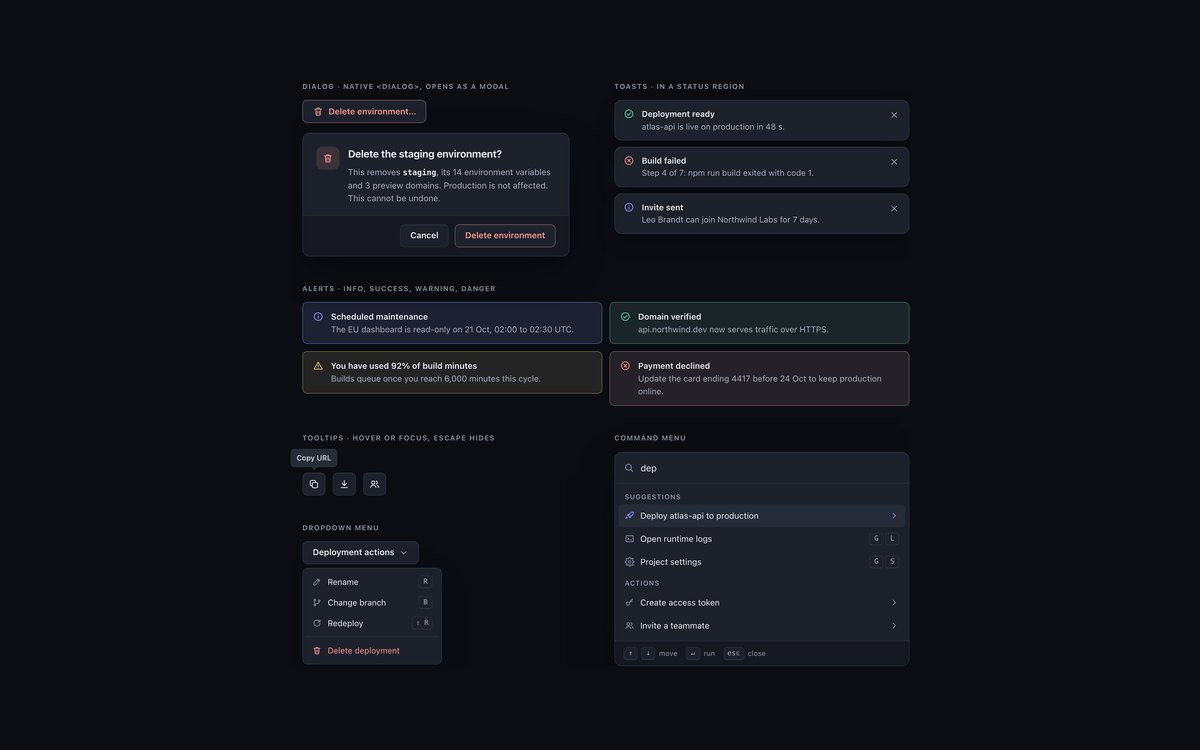The height and width of the screenshot is (750, 1200).
Task: Click the warning triangle in build minutes alert
Action: click(318, 366)
